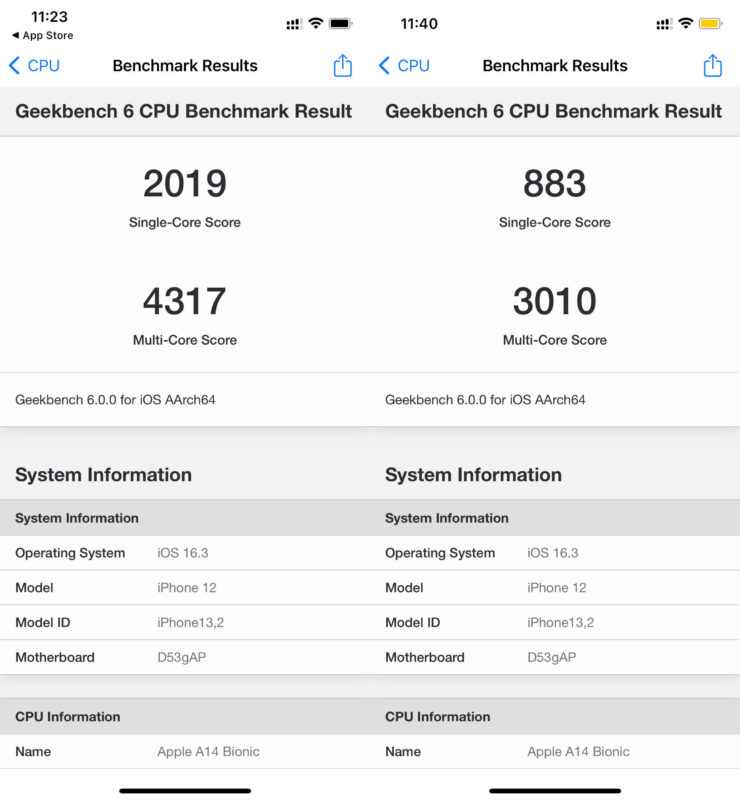Return to App Store via breadcrumb link

point(42,36)
